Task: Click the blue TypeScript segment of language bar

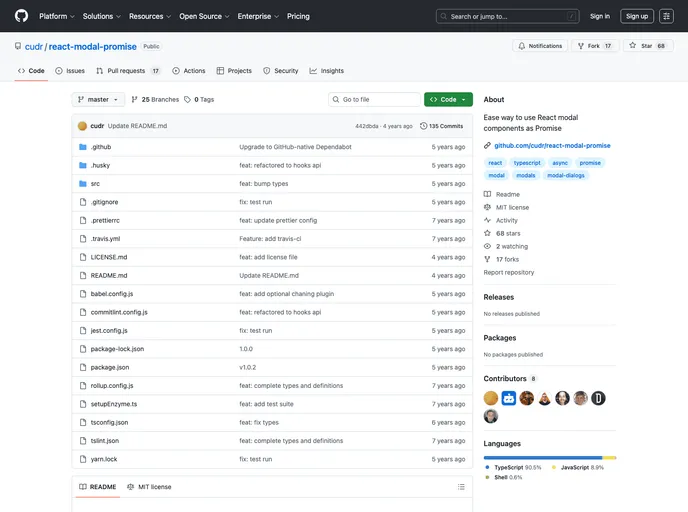Action: pos(543,458)
